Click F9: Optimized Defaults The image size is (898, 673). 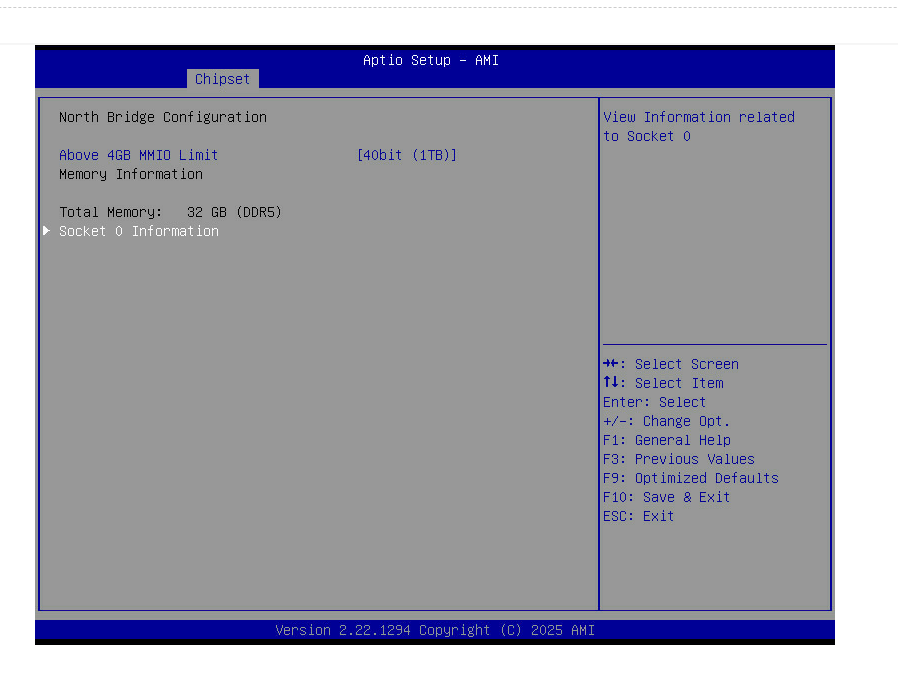click(690, 478)
